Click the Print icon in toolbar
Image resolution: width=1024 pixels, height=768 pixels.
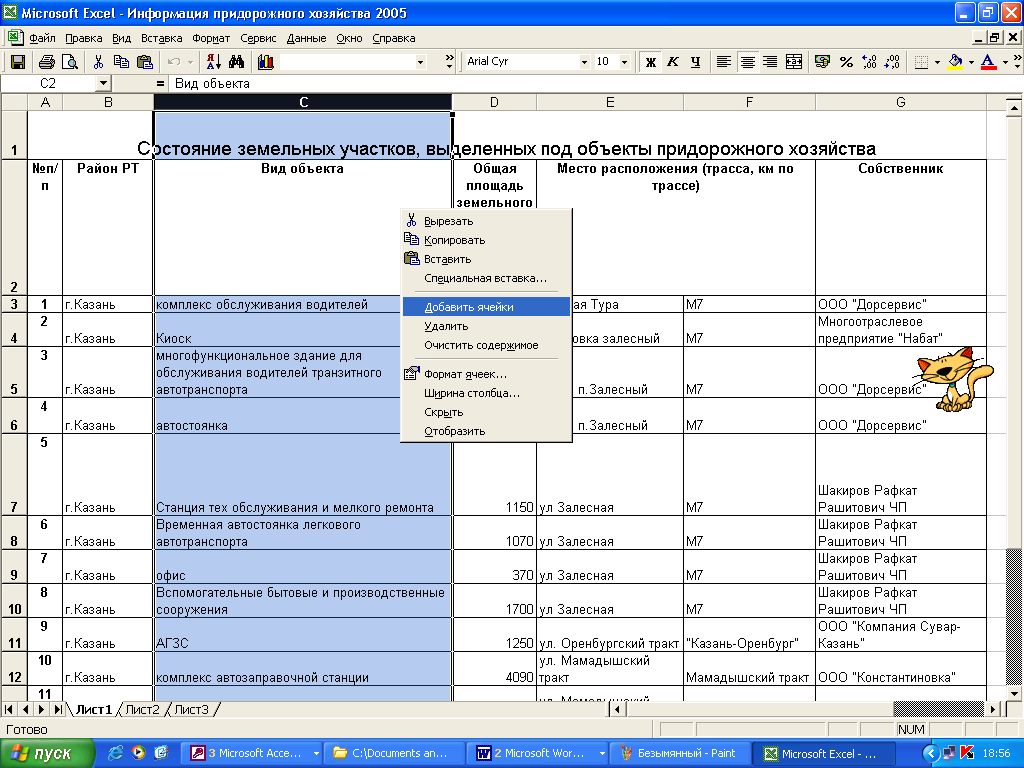[46, 62]
